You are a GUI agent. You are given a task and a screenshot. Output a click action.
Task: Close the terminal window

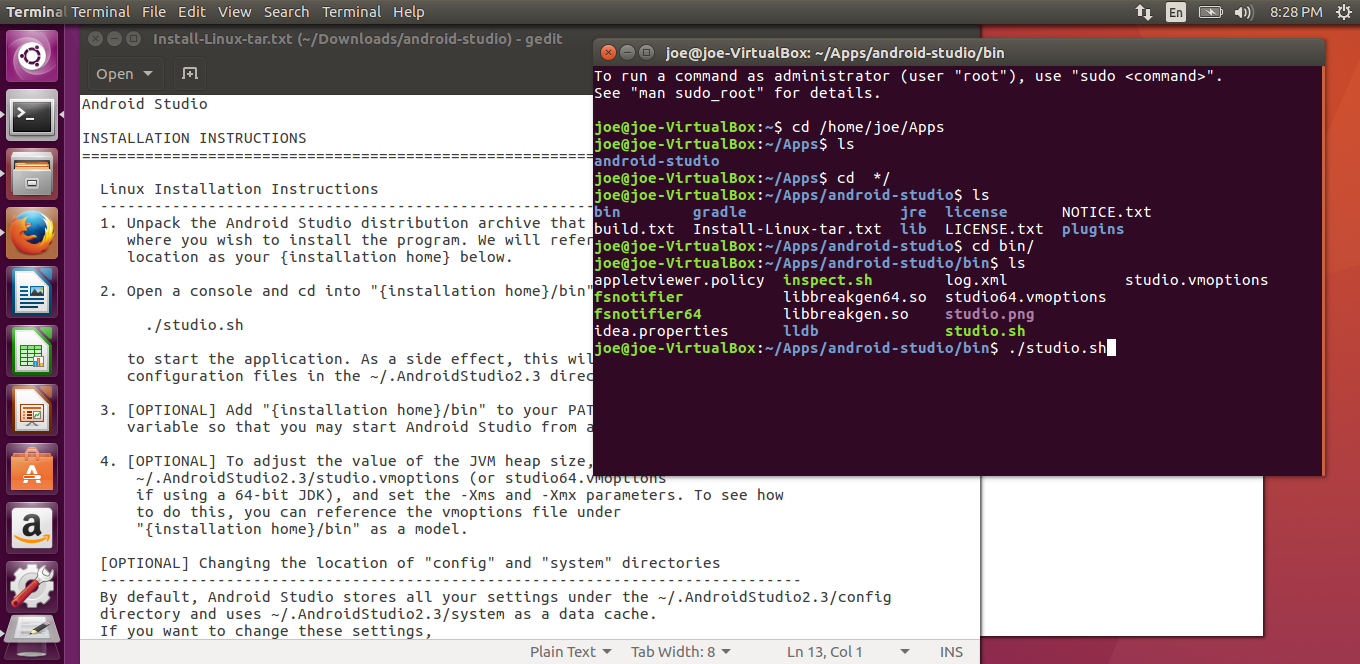pos(607,52)
